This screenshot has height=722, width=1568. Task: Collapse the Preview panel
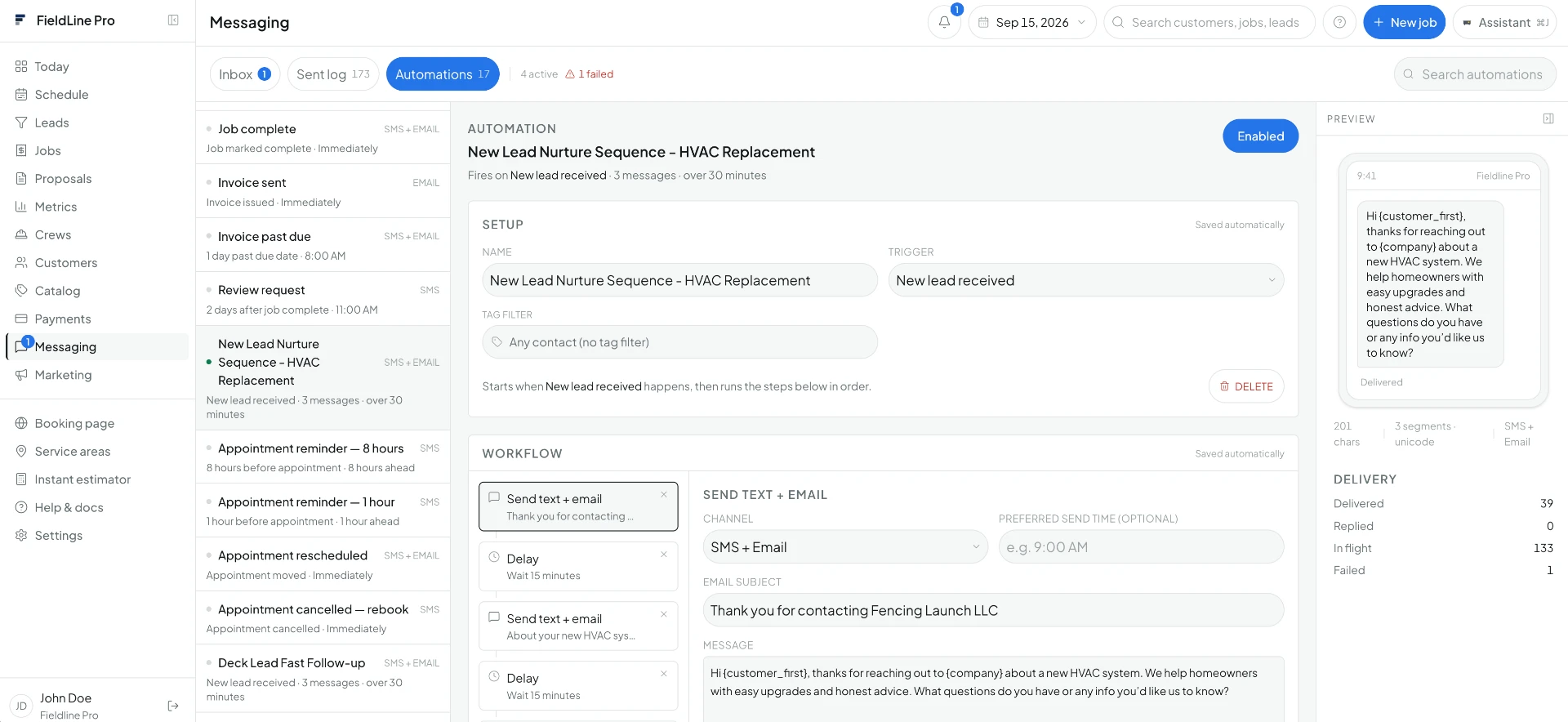1548,118
